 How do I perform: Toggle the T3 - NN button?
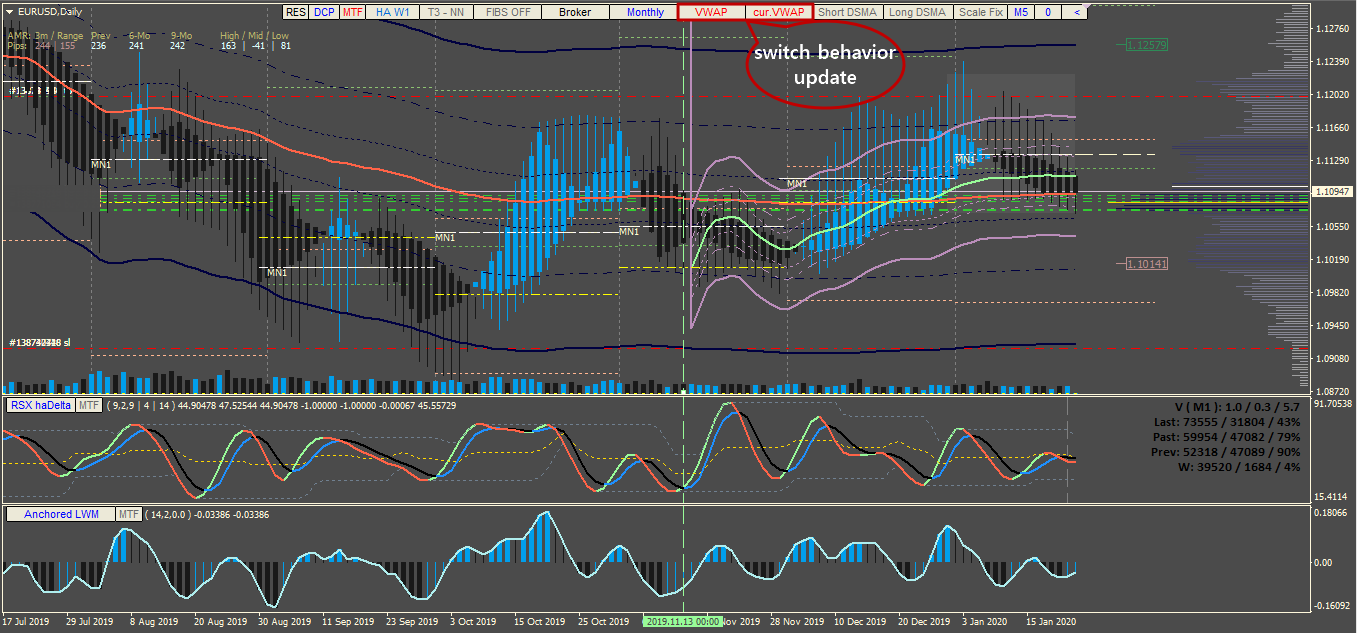446,12
